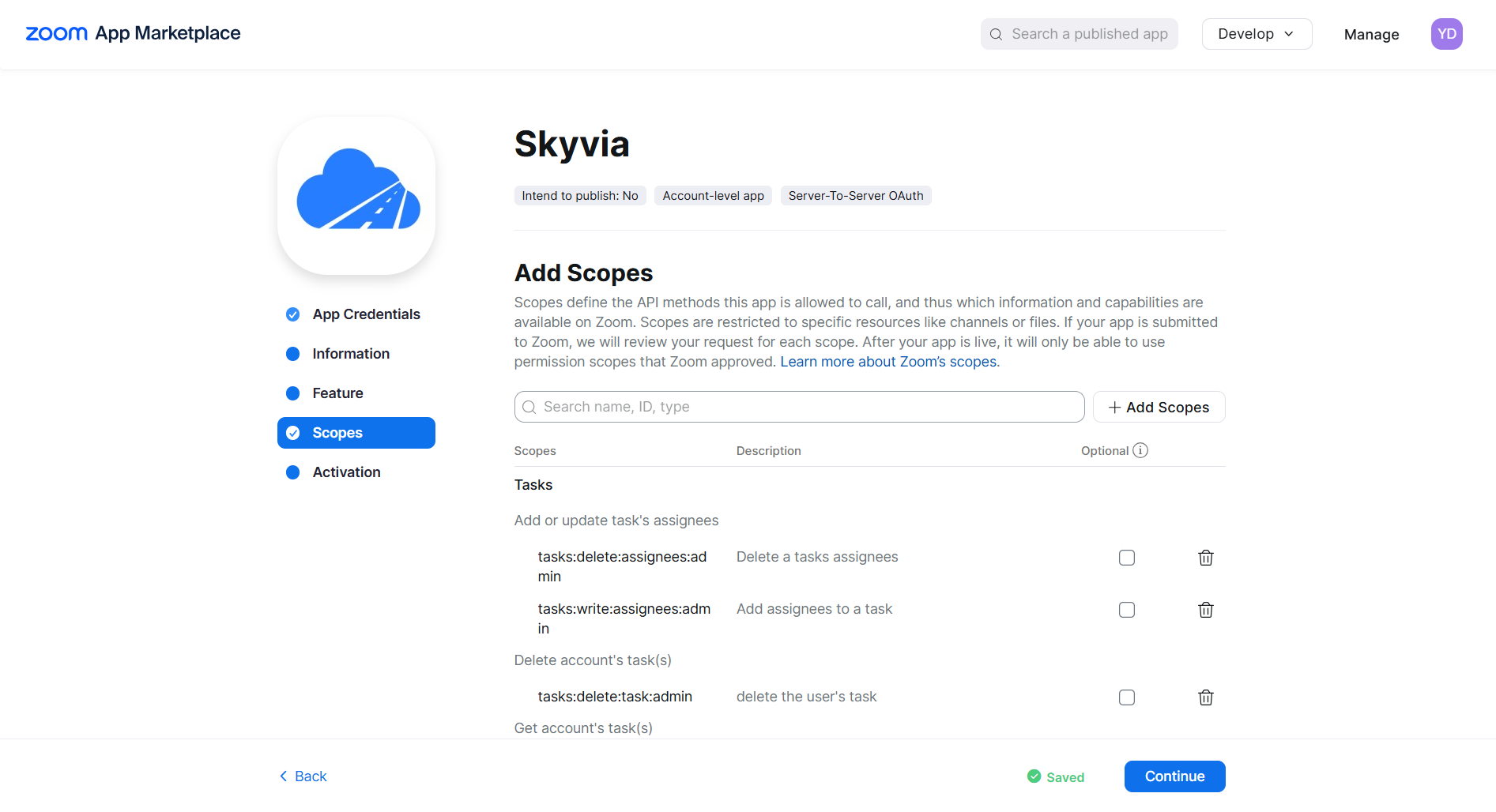
Task: Click the Optional info icon
Action: tap(1140, 450)
